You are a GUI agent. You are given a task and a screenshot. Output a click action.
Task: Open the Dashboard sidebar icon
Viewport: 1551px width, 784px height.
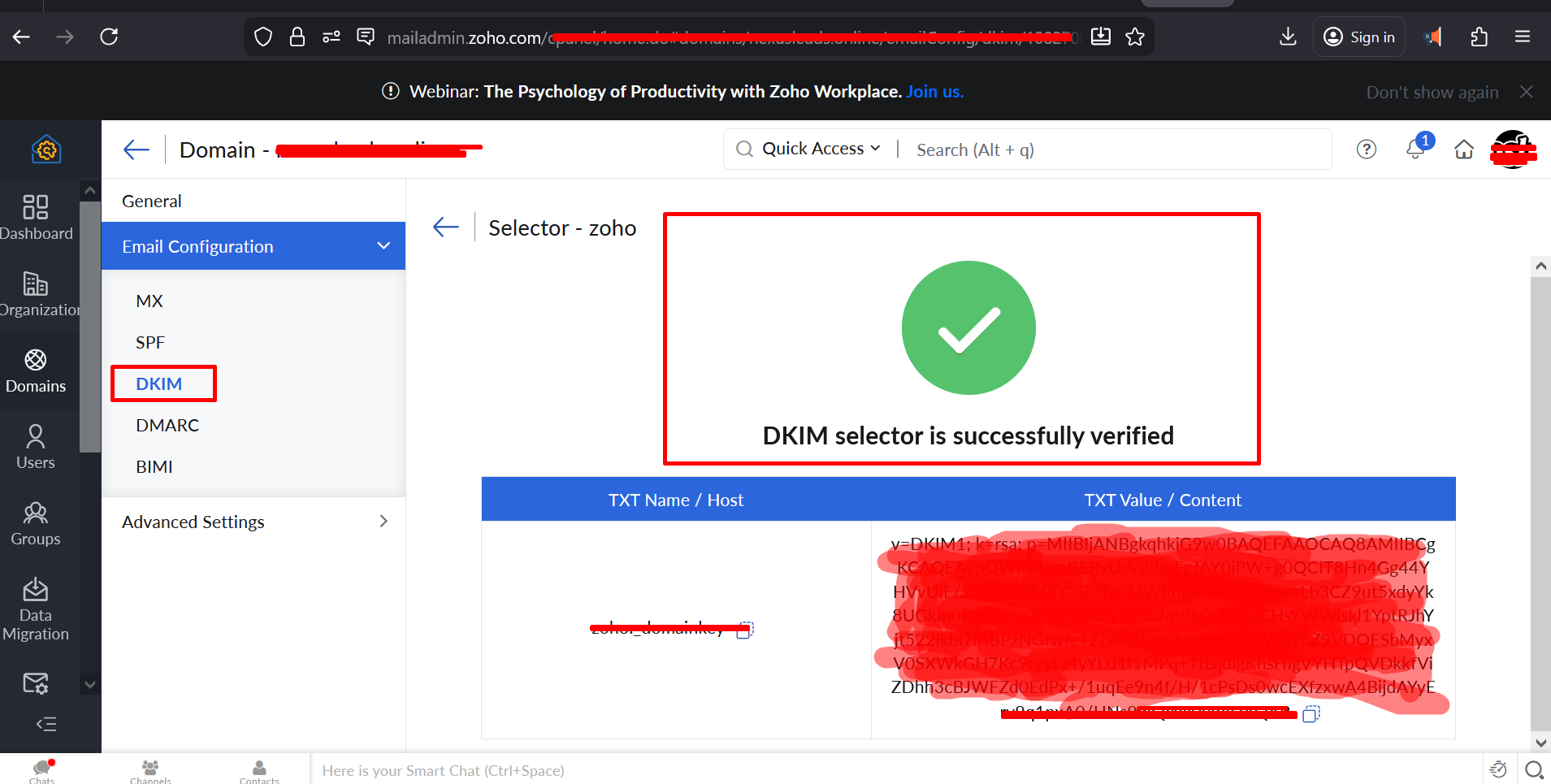[x=36, y=216]
